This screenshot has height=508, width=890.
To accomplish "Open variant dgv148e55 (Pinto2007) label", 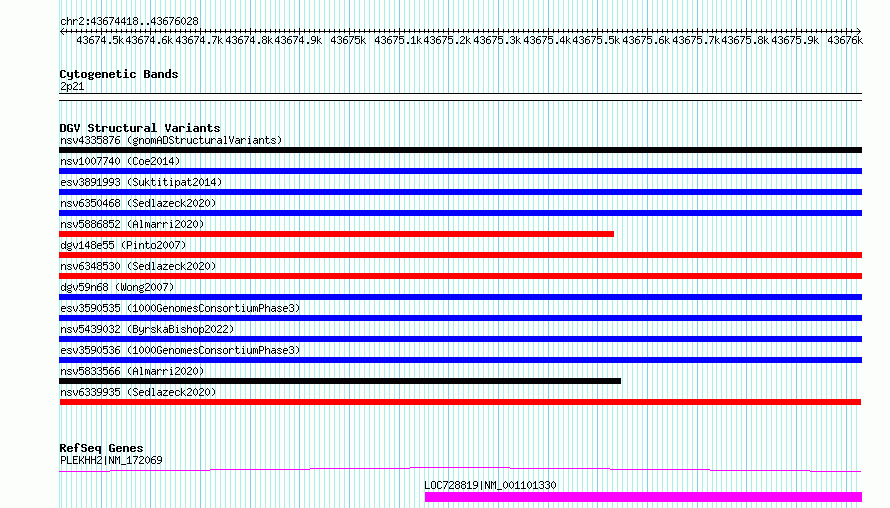I will 123,245.
